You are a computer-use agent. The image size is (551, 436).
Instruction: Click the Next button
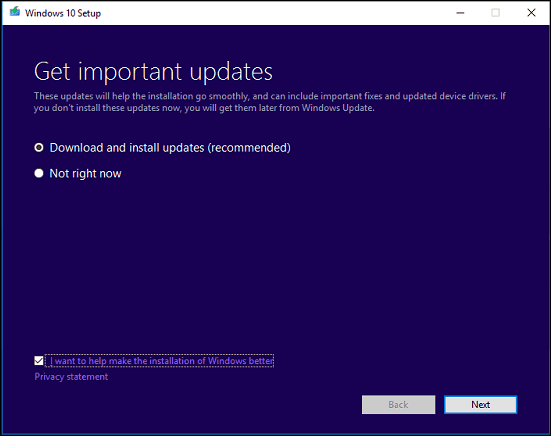[480, 405]
